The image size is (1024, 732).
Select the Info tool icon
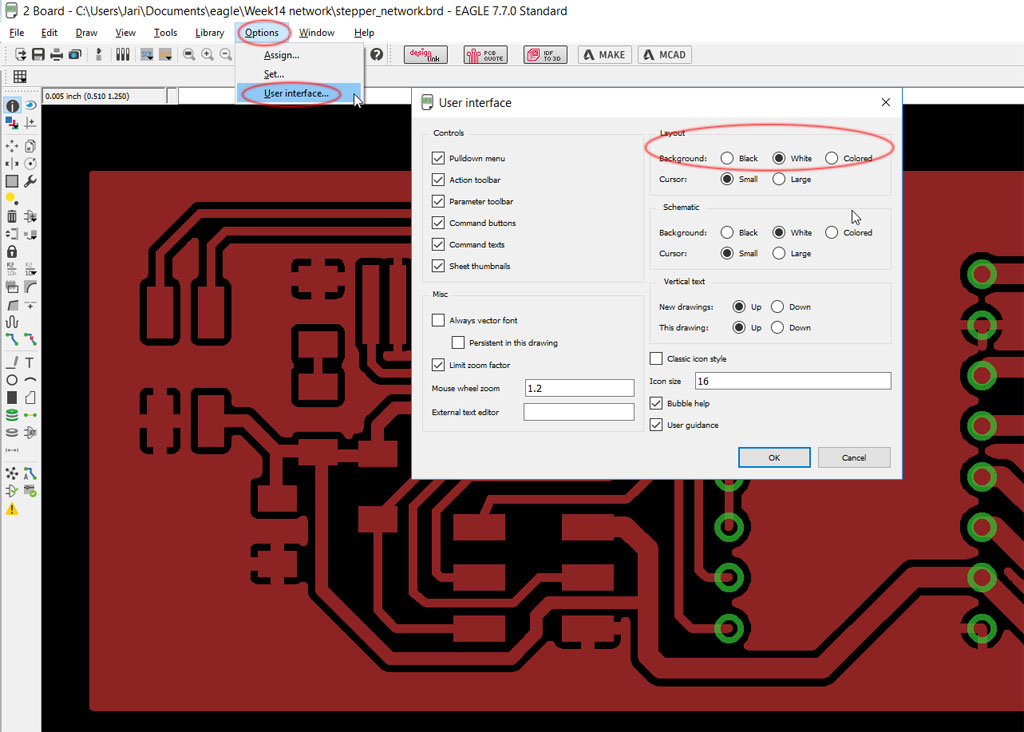pos(12,106)
